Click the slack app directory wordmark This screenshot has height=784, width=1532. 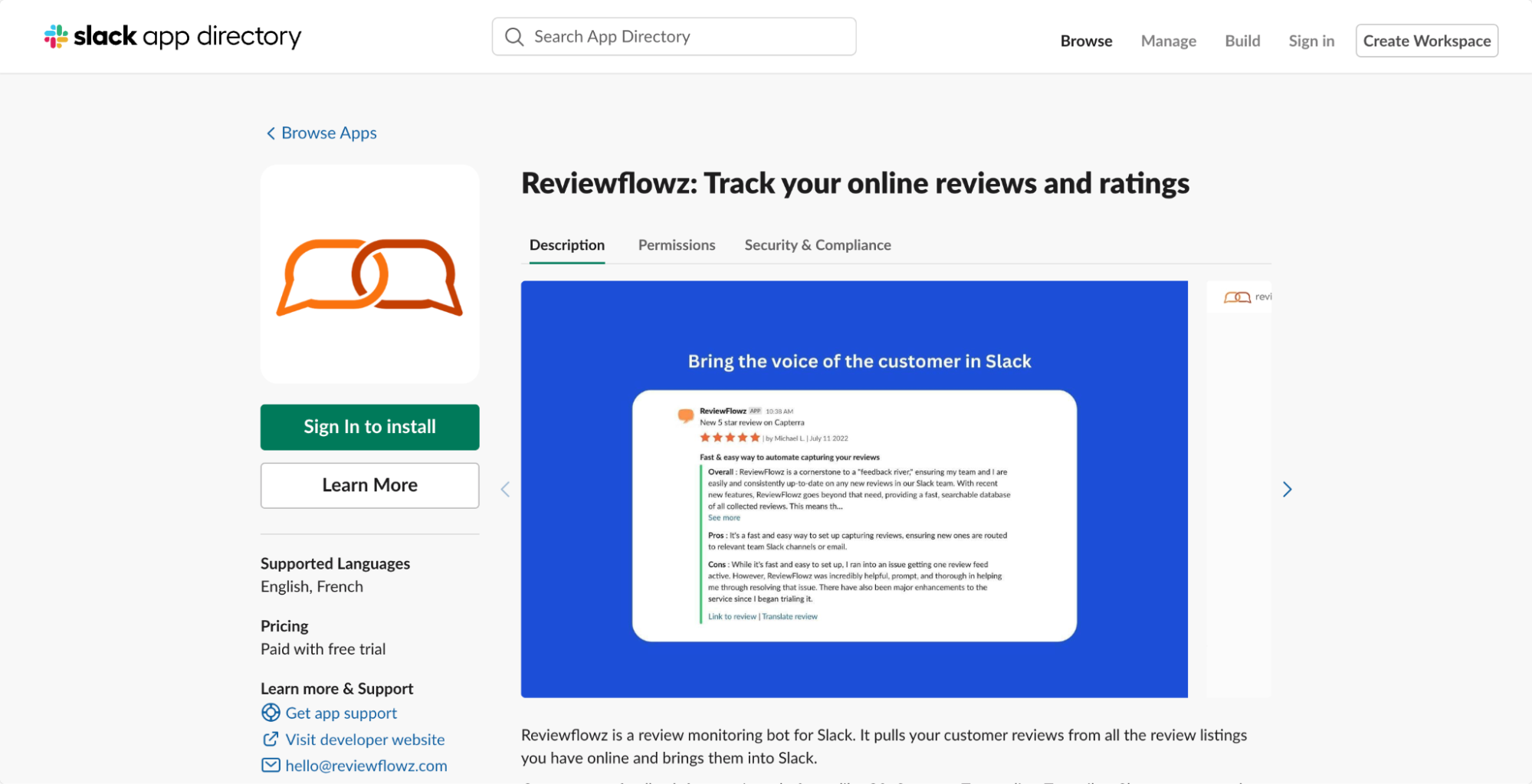(188, 36)
